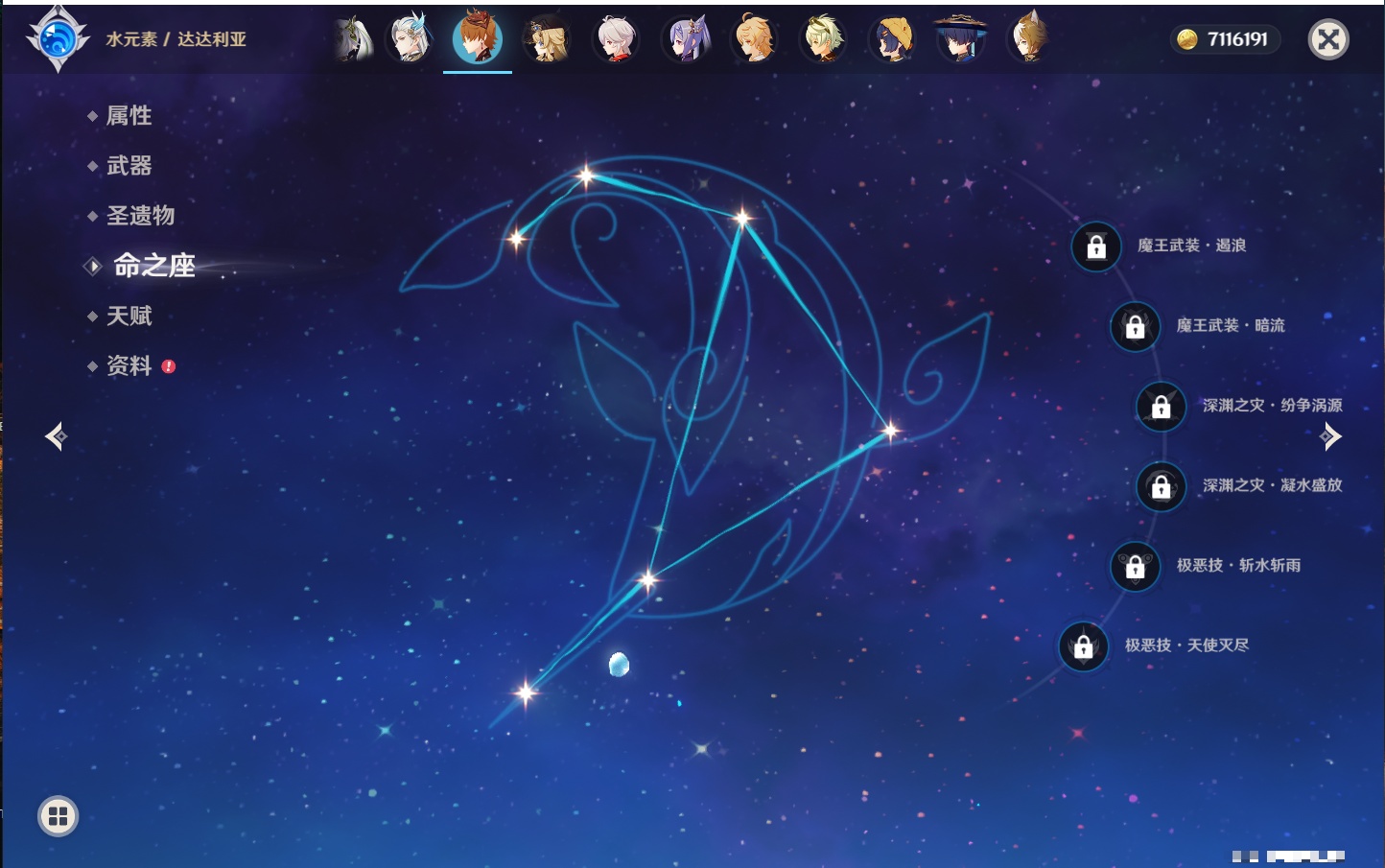Select the fox-eared character avatar
The width and height of the screenshot is (1385, 868).
point(1029,38)
